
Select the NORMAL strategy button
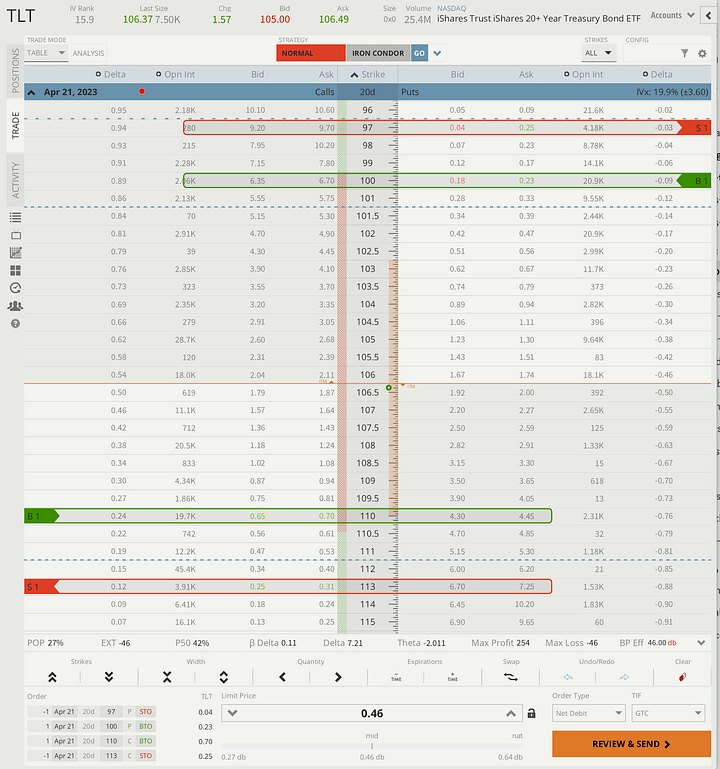pos(311,53)
